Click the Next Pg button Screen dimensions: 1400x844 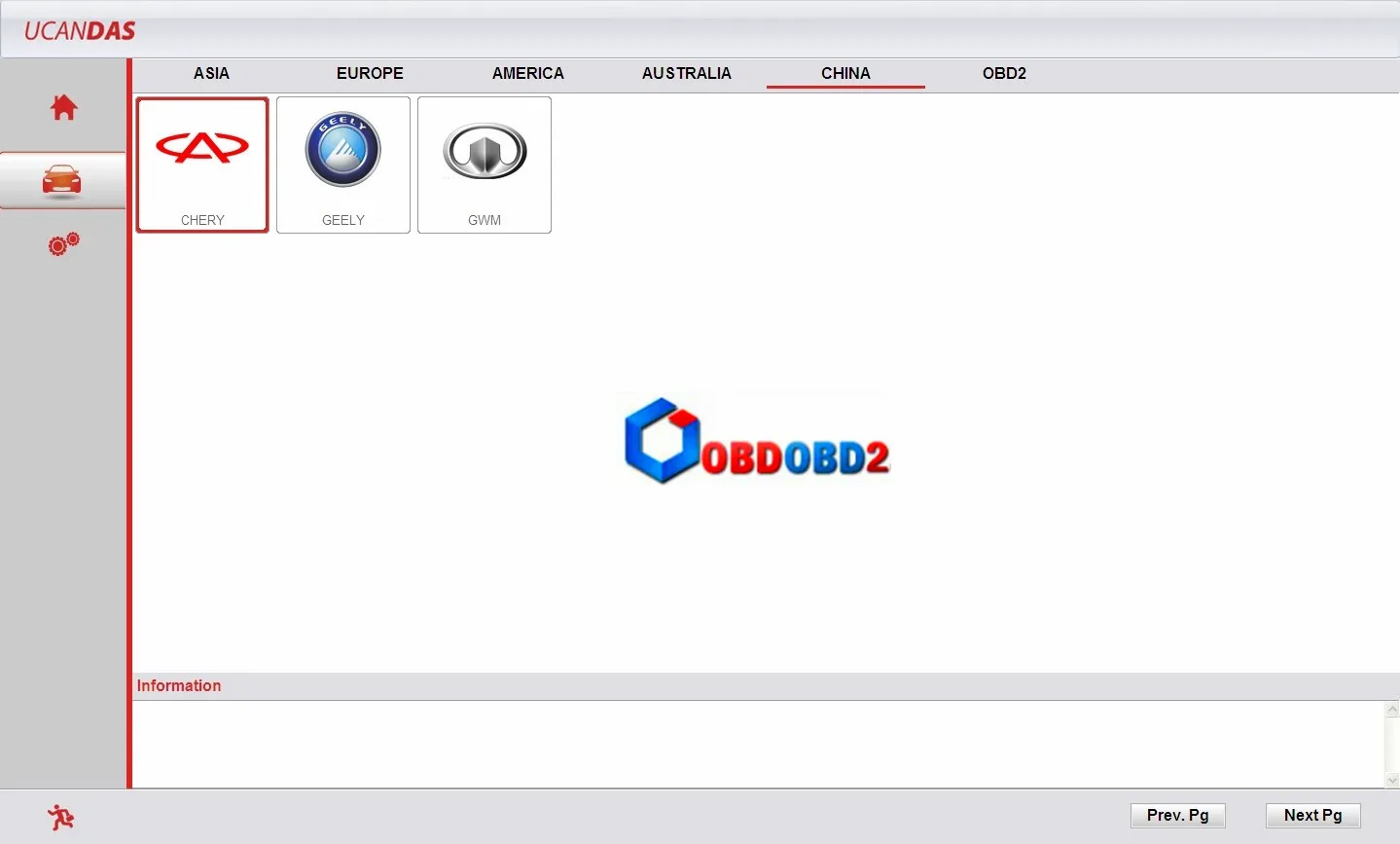1312,816
